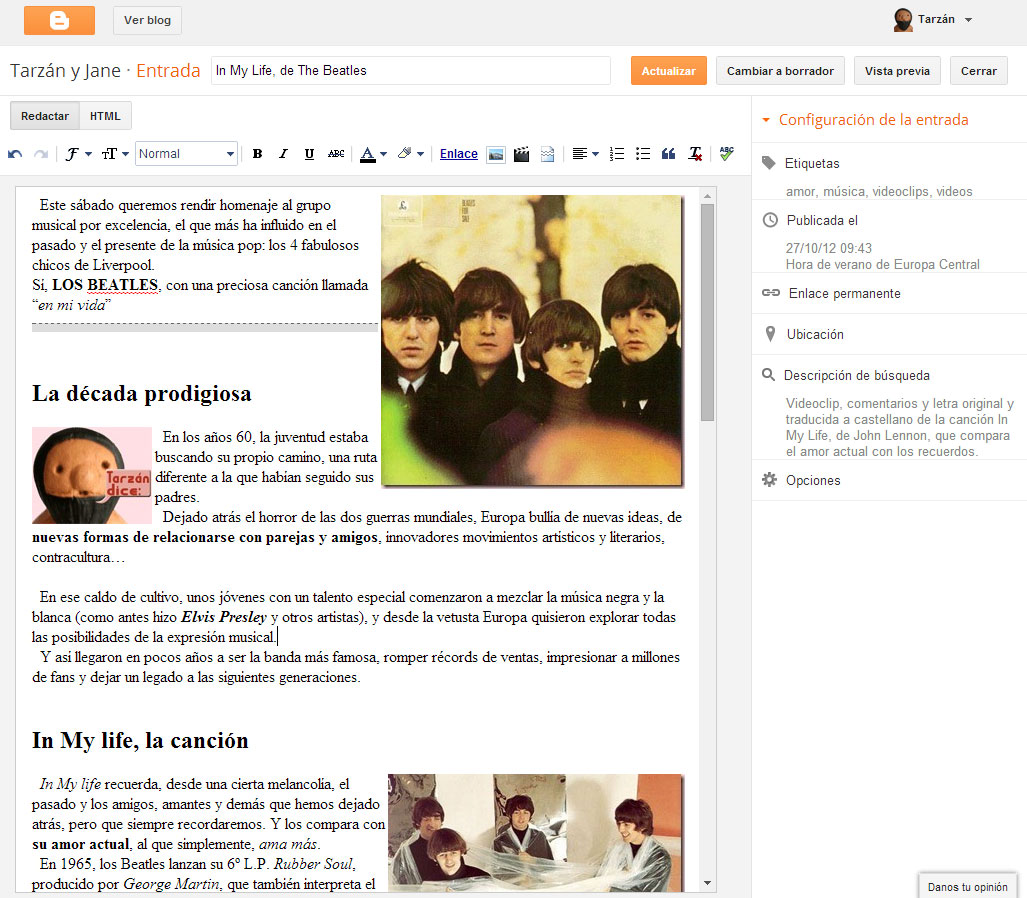Click the Blogger logo icon
Viewport: 1027px width, 898px height.
[59, 20]
